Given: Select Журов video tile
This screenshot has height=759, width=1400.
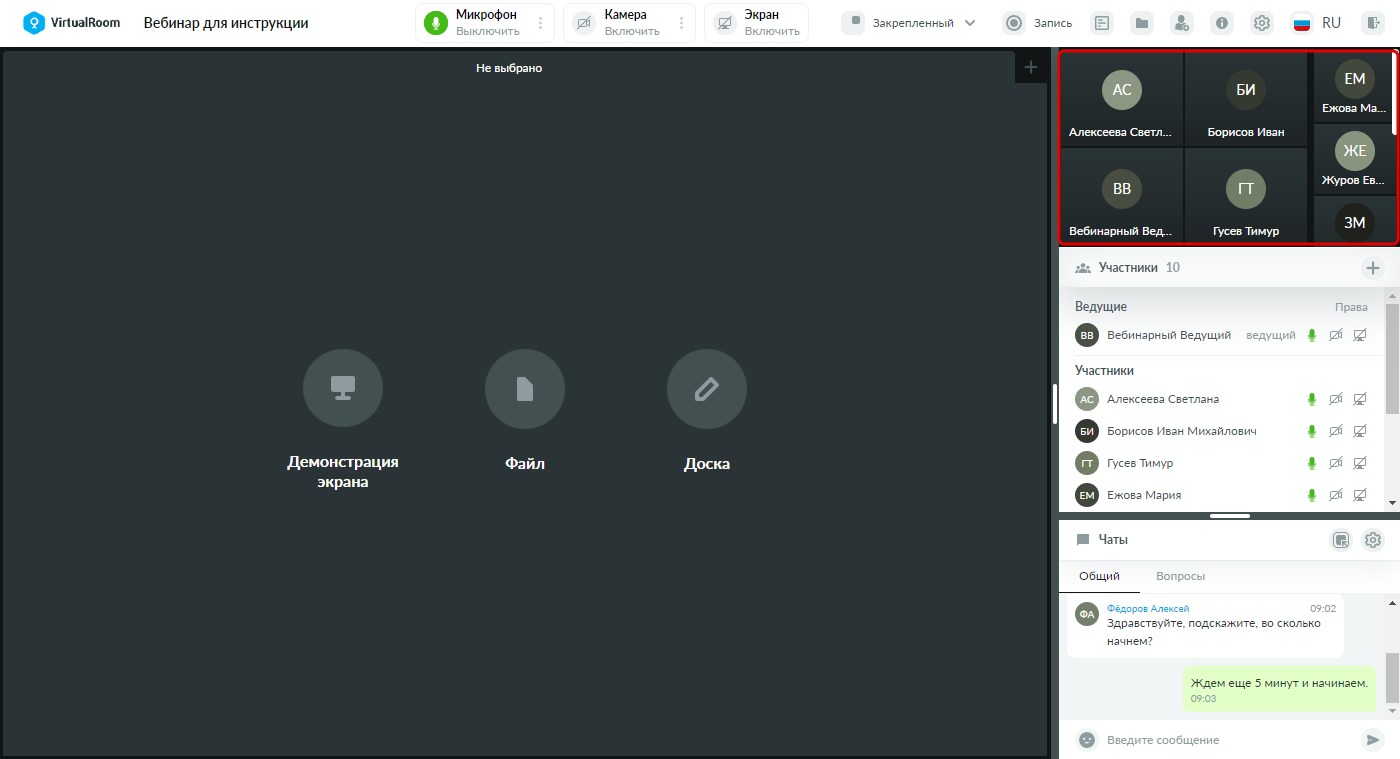Looking at the screenshot, I should click(x=1354, y=158).
